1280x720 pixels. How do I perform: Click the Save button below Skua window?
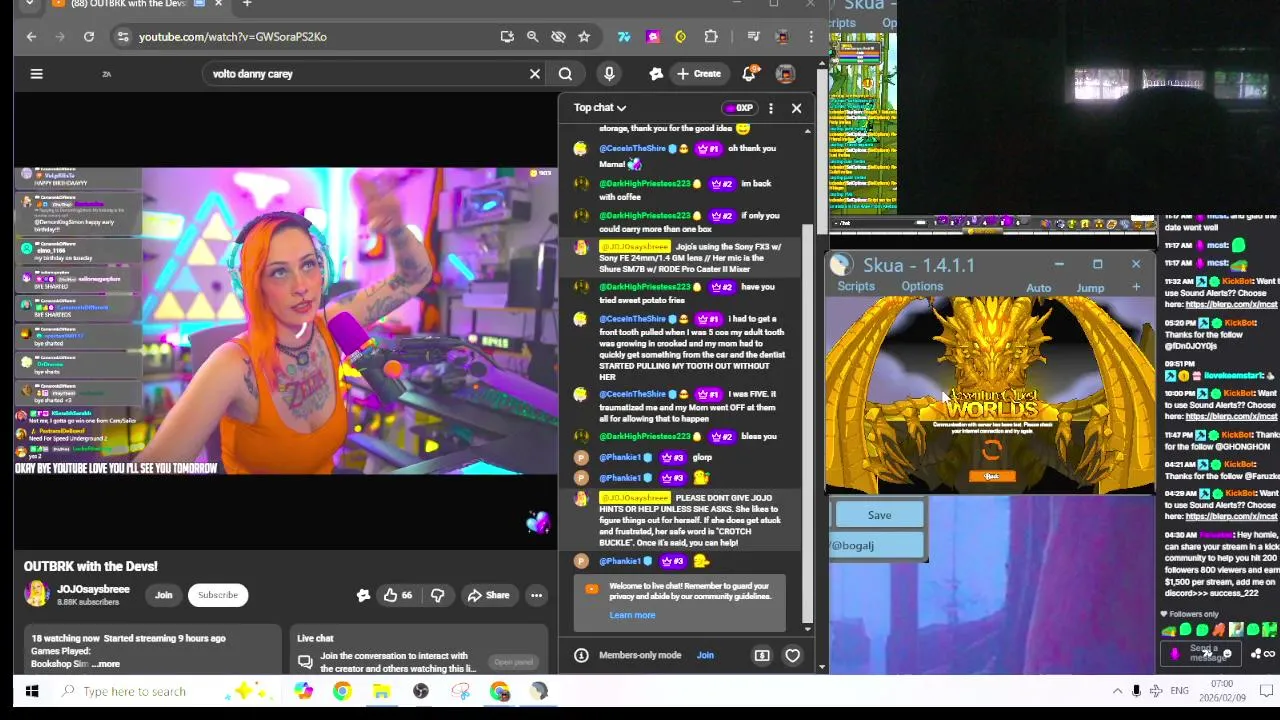click(879, 515)
